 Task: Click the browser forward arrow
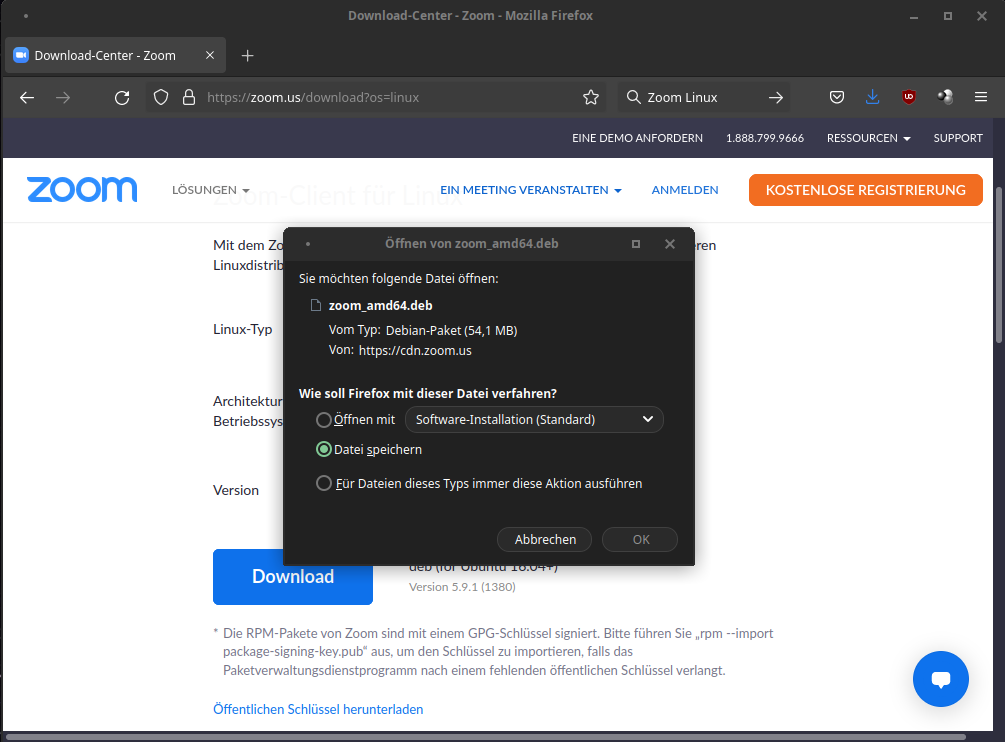point(63,97)
